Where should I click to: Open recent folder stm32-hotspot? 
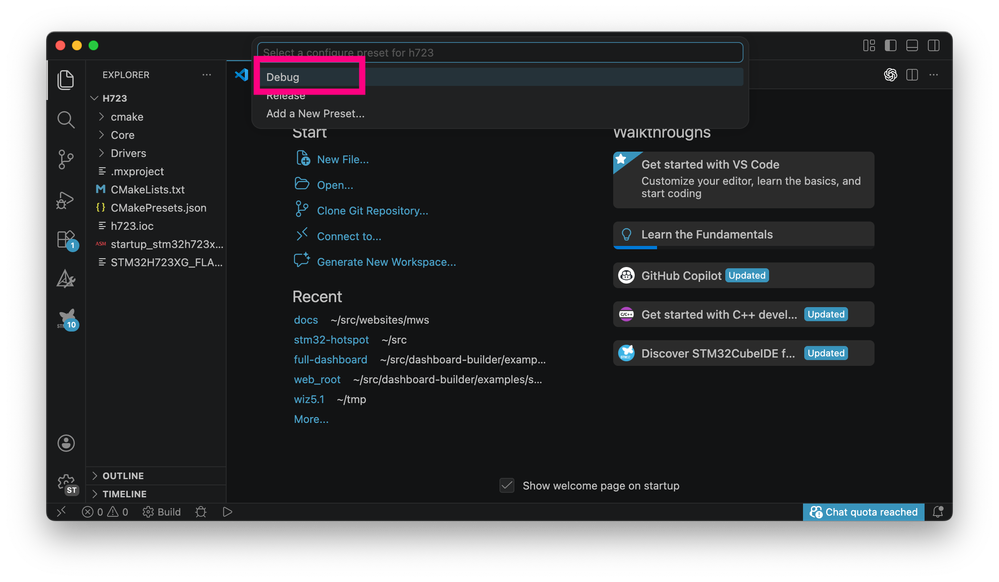tap(331, 340)
